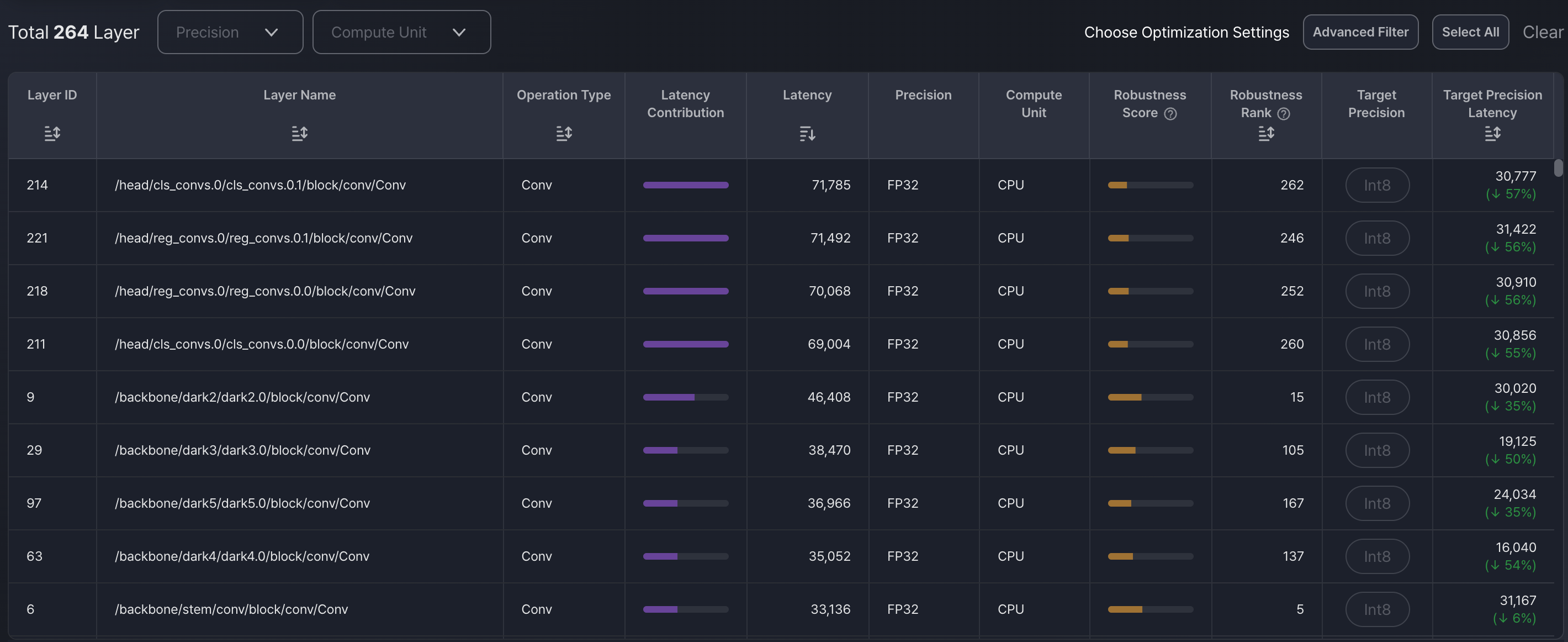Image resolution: width=1568 pixels, height=642 pixels.
Task: Open the Precision filter dropdown
Action: click(230, 32)
